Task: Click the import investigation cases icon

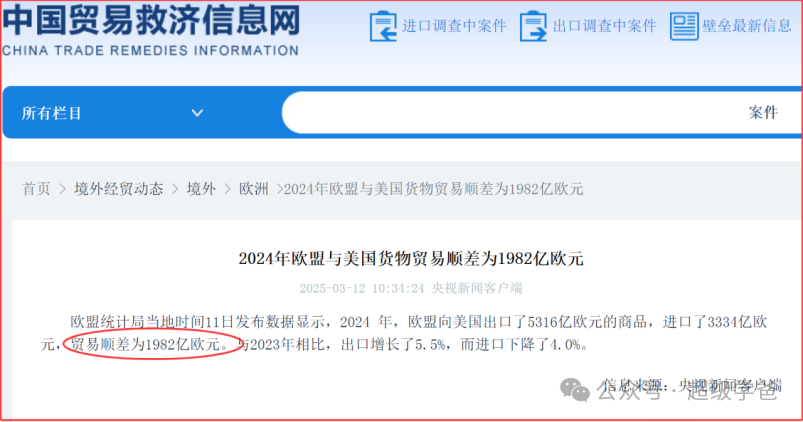Action: click(x=383, y=26)
